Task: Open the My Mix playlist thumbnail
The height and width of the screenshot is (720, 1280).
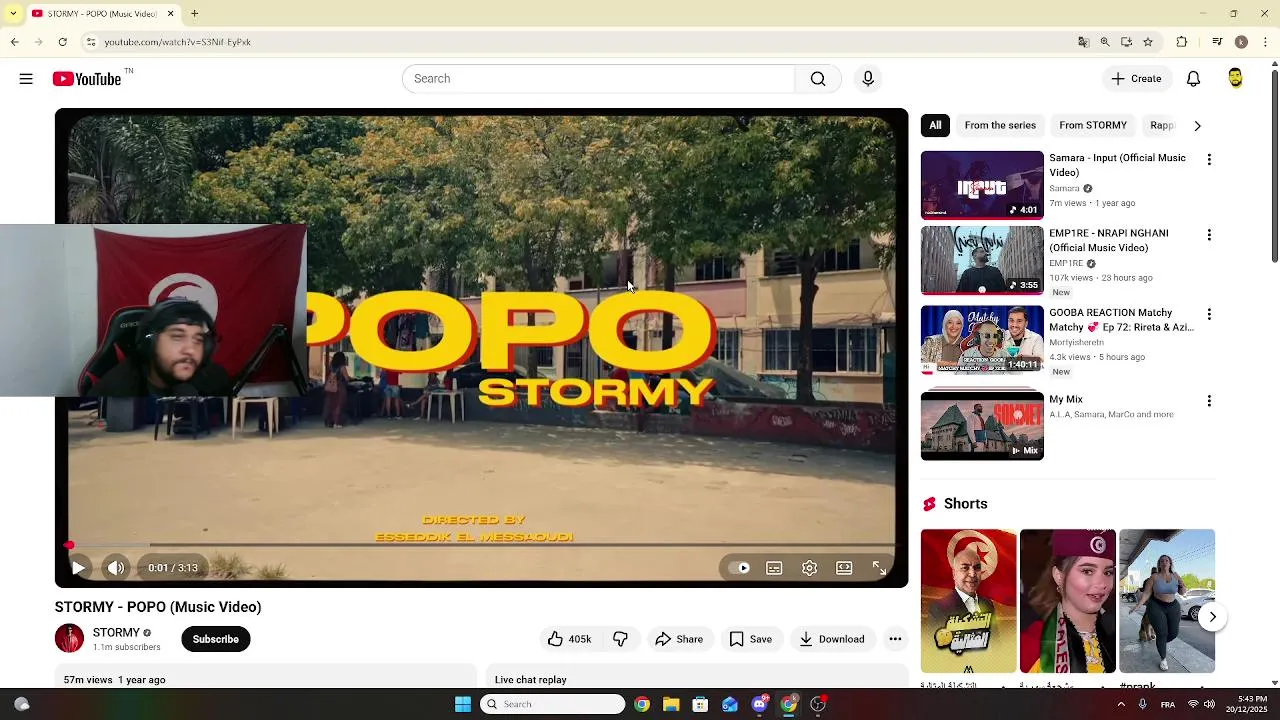Action: point(982,426)
